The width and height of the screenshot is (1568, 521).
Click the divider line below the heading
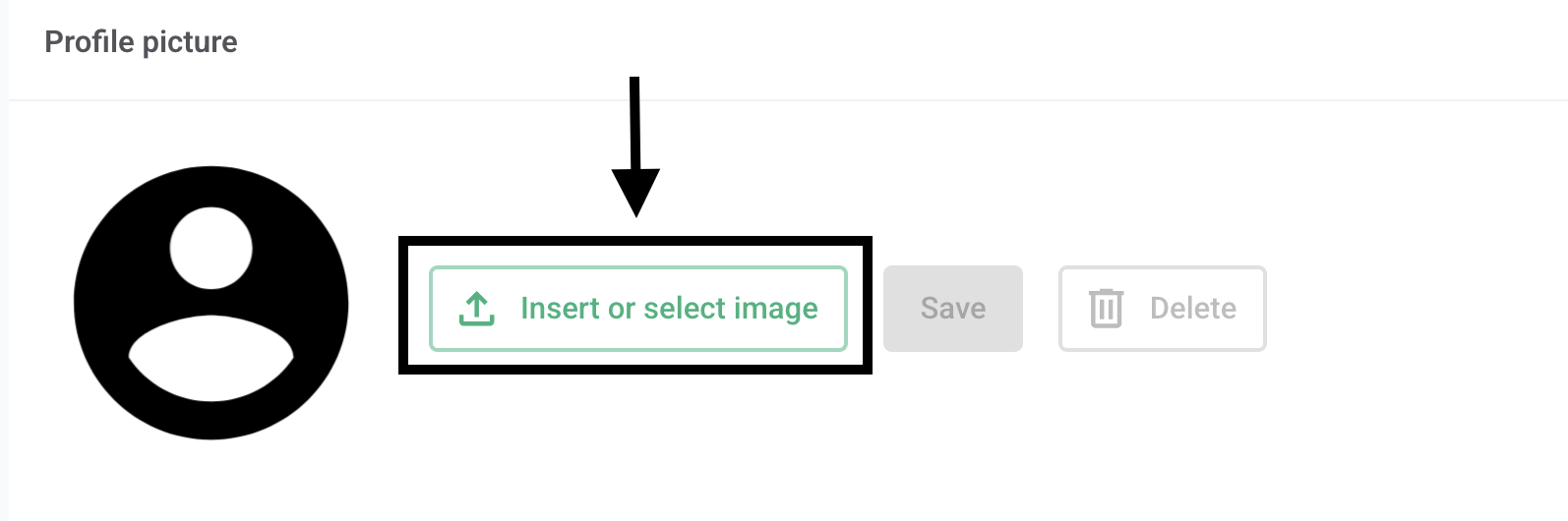point(787,100)
